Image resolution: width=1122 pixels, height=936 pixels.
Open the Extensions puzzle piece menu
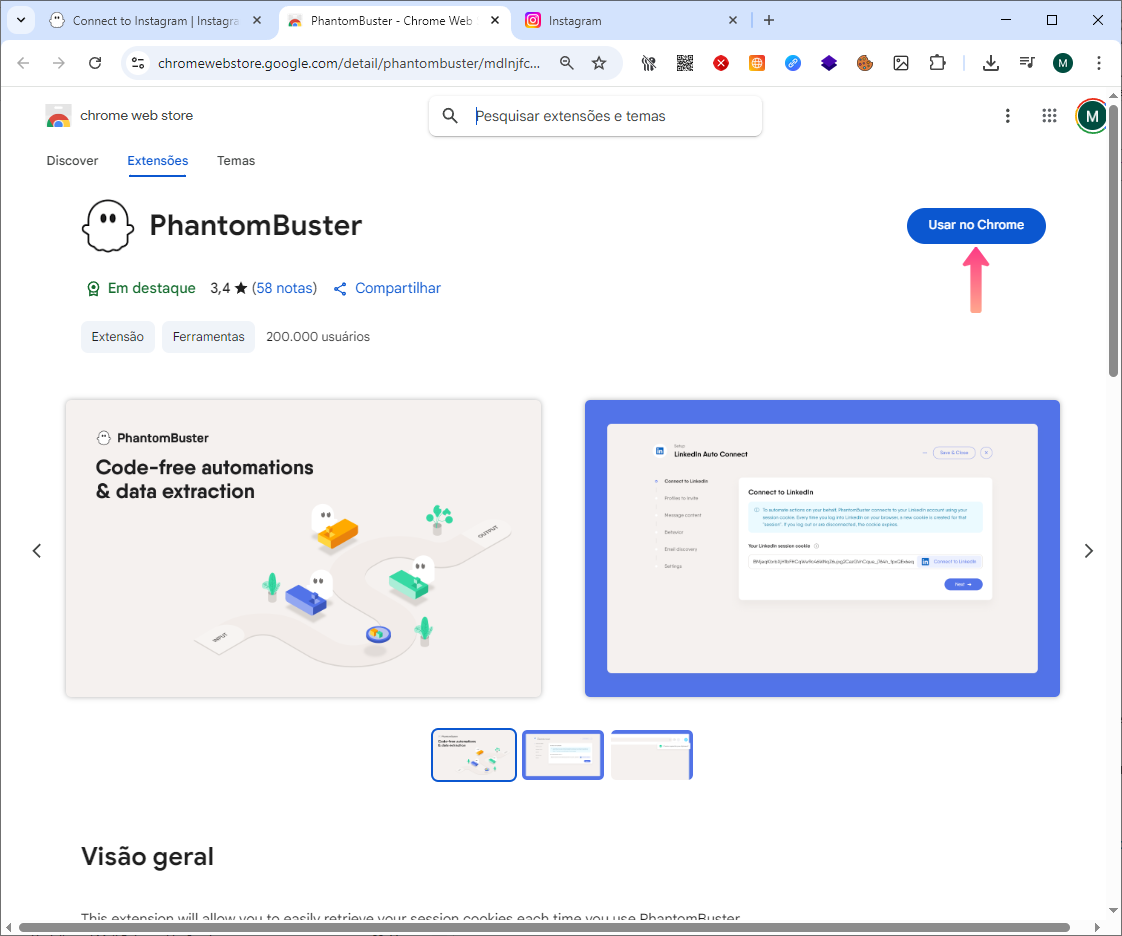click(937, 63)
